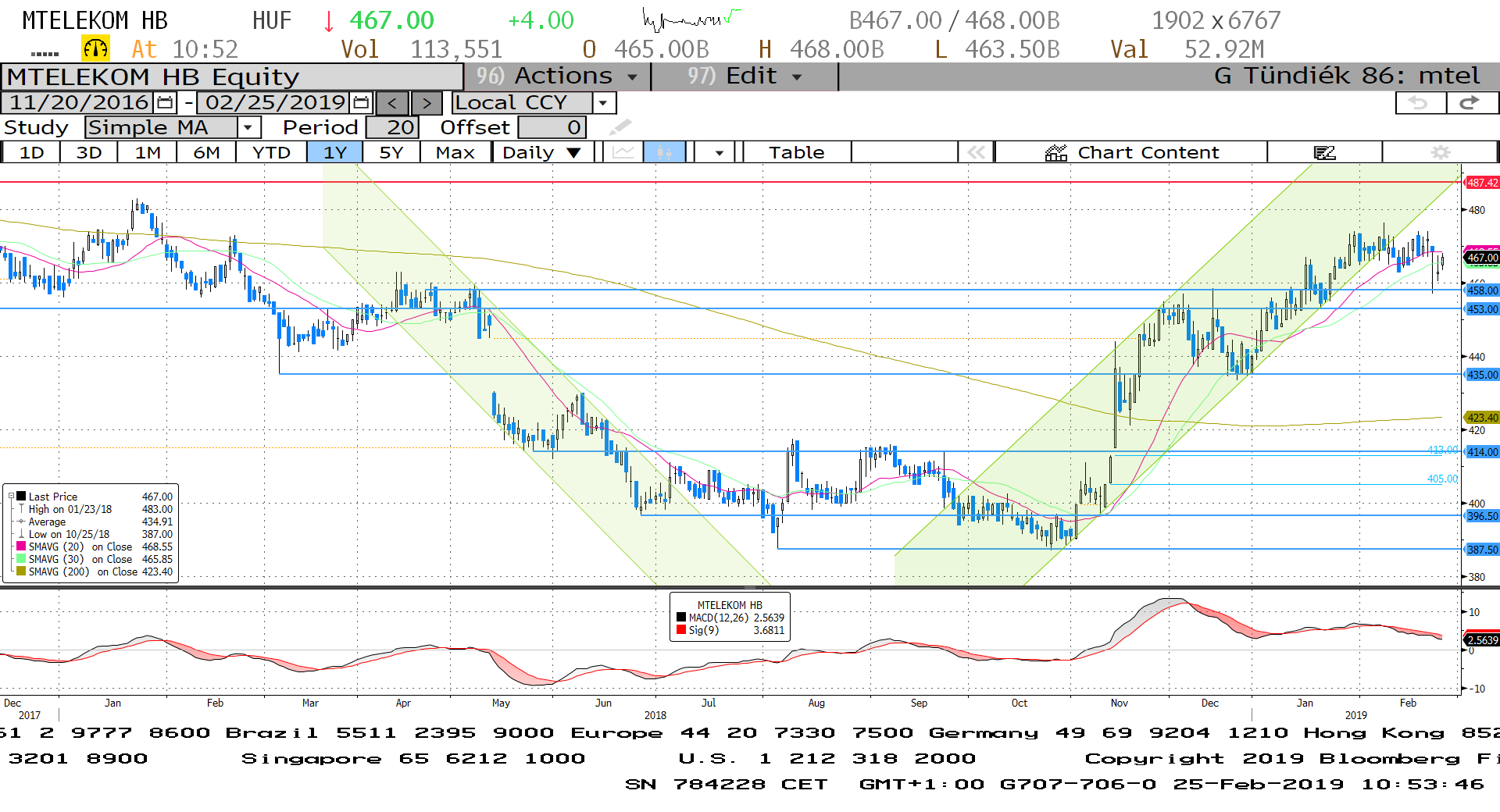Click the green SMAVG (30) color swatch
1500x812 pixels.
[x=21, y=559]
